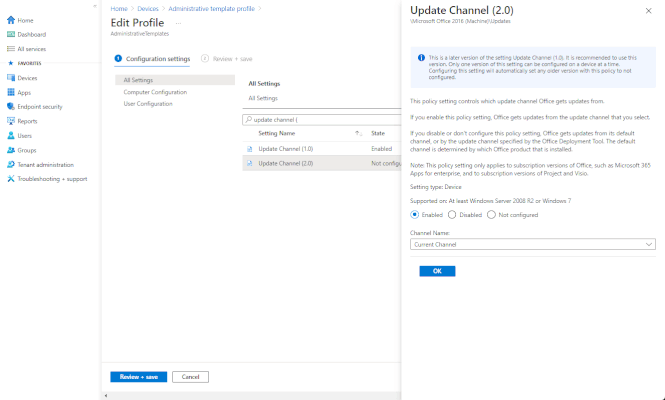Open the Apps grid icon
This screenshot has height=400, width=665.
point(11,92)
